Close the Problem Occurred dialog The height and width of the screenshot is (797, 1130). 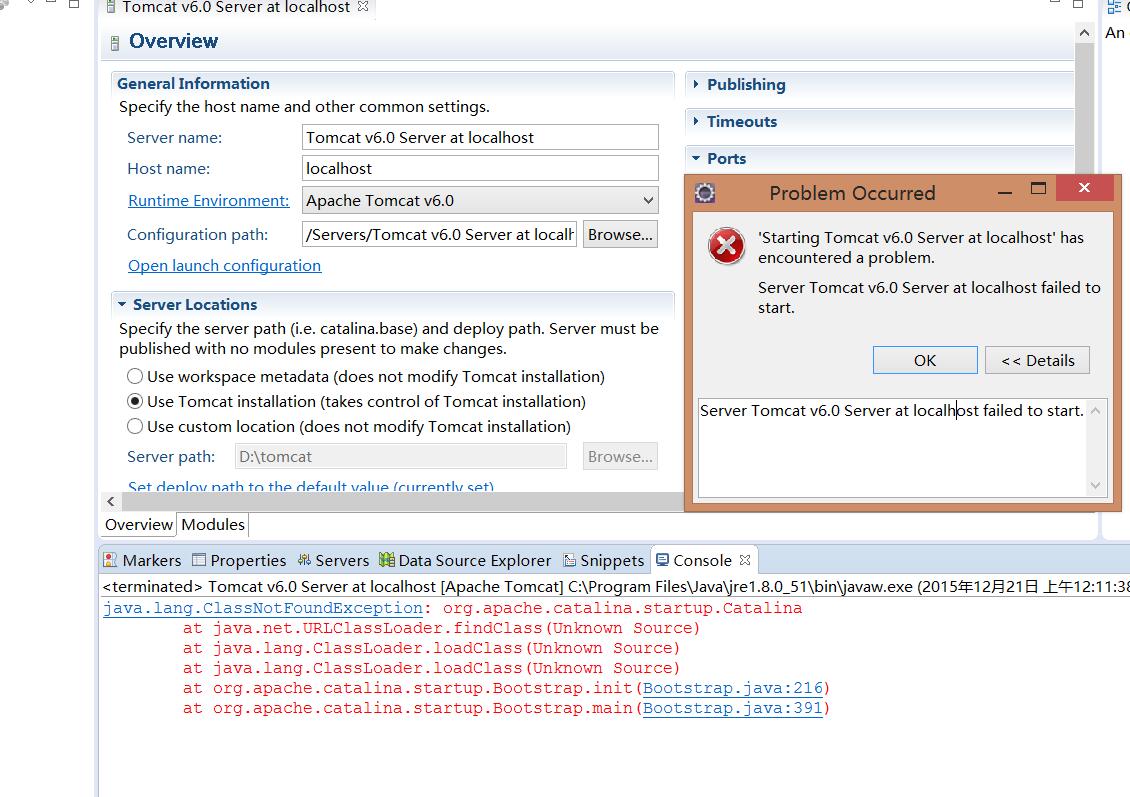1085,188
